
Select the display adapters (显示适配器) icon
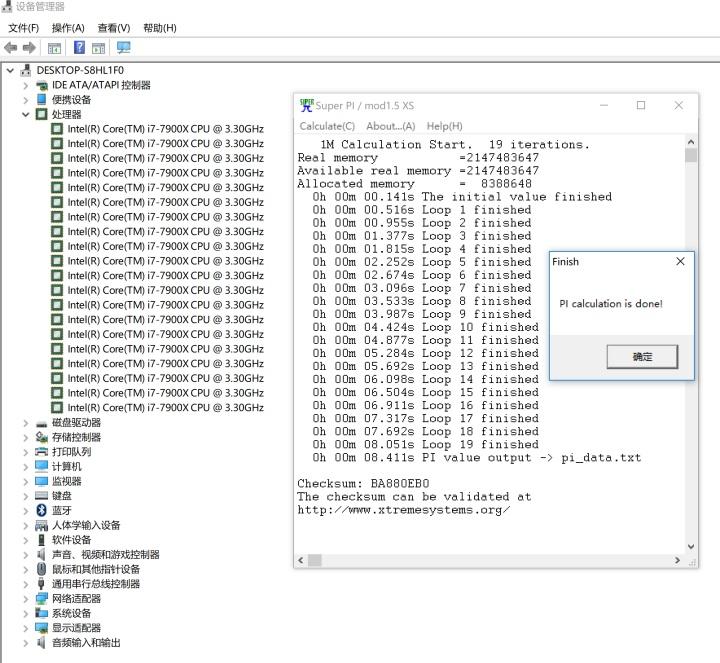tap(41, 628)
